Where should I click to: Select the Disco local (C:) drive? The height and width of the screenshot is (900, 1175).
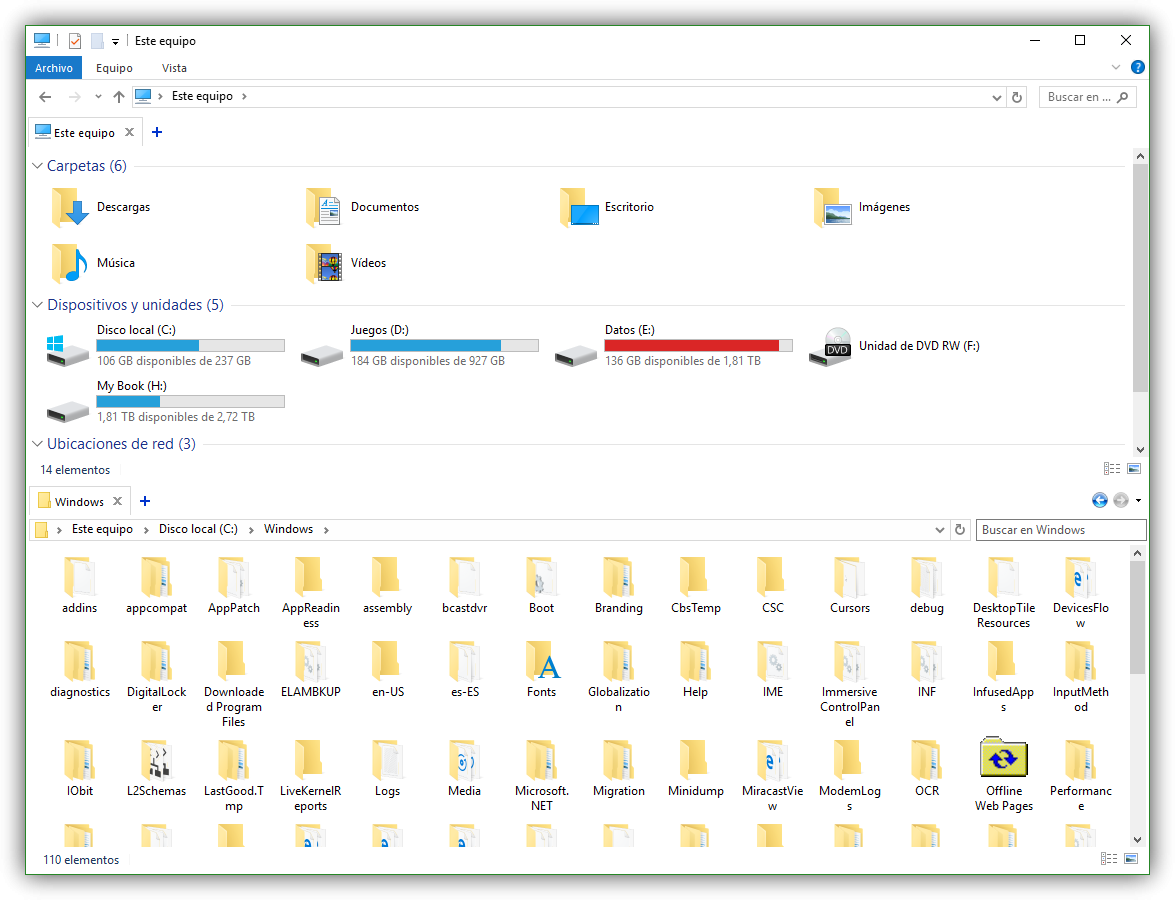point(165,345)
